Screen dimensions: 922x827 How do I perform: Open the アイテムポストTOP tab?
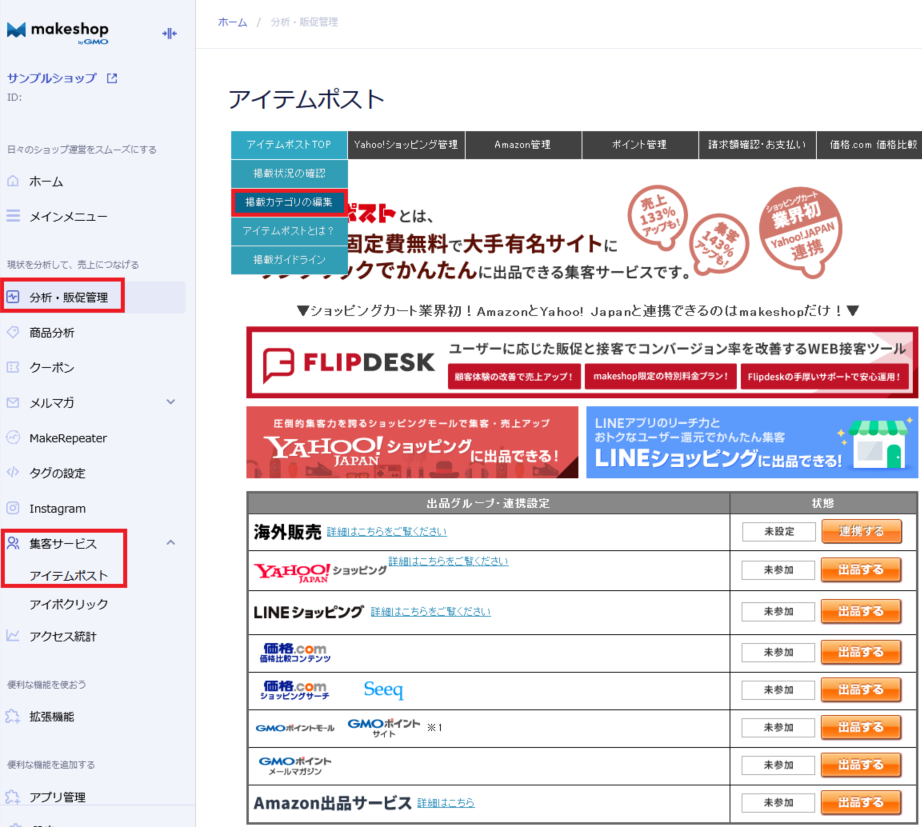tap(289, 145)
